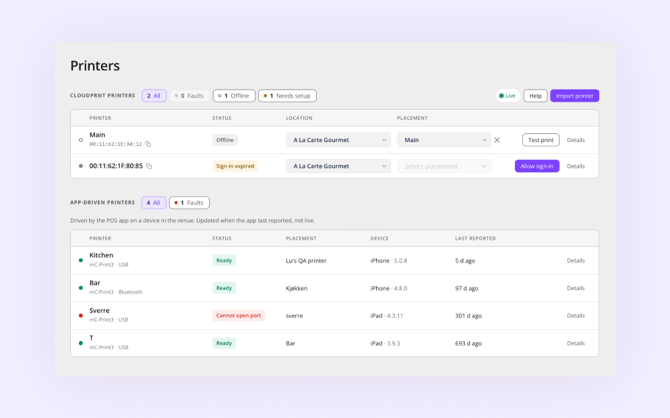Click the red status dot for Sverre
This screenshot has width=670, height=418.
pyautogui.click(x=81, y=315)
